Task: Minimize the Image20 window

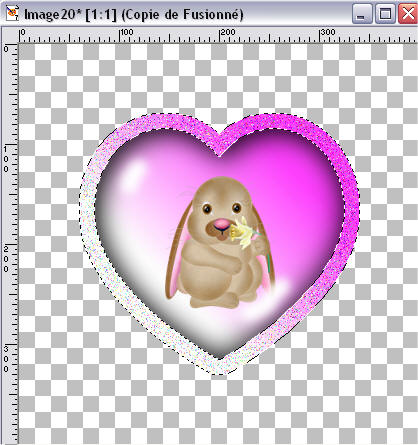Action: click(x=362, y=14)
